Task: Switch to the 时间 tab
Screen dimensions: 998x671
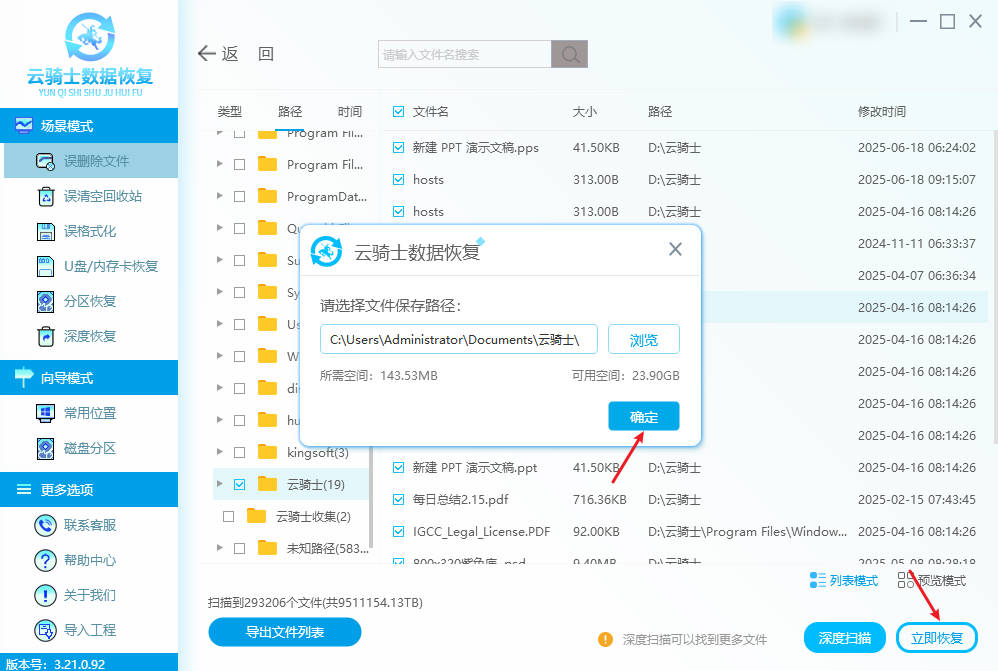Action: [x=350, y=112]
